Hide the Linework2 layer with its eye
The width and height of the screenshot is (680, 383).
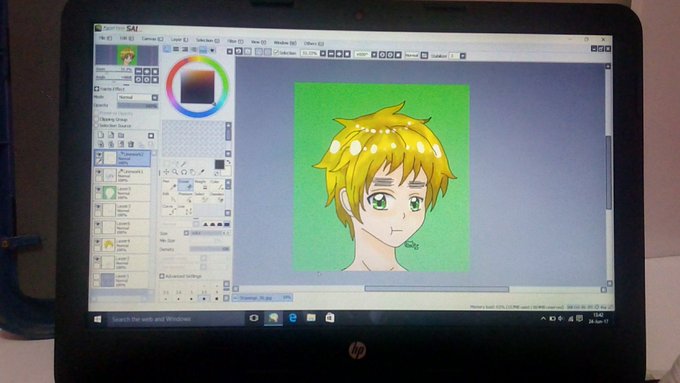coord(98,155)
